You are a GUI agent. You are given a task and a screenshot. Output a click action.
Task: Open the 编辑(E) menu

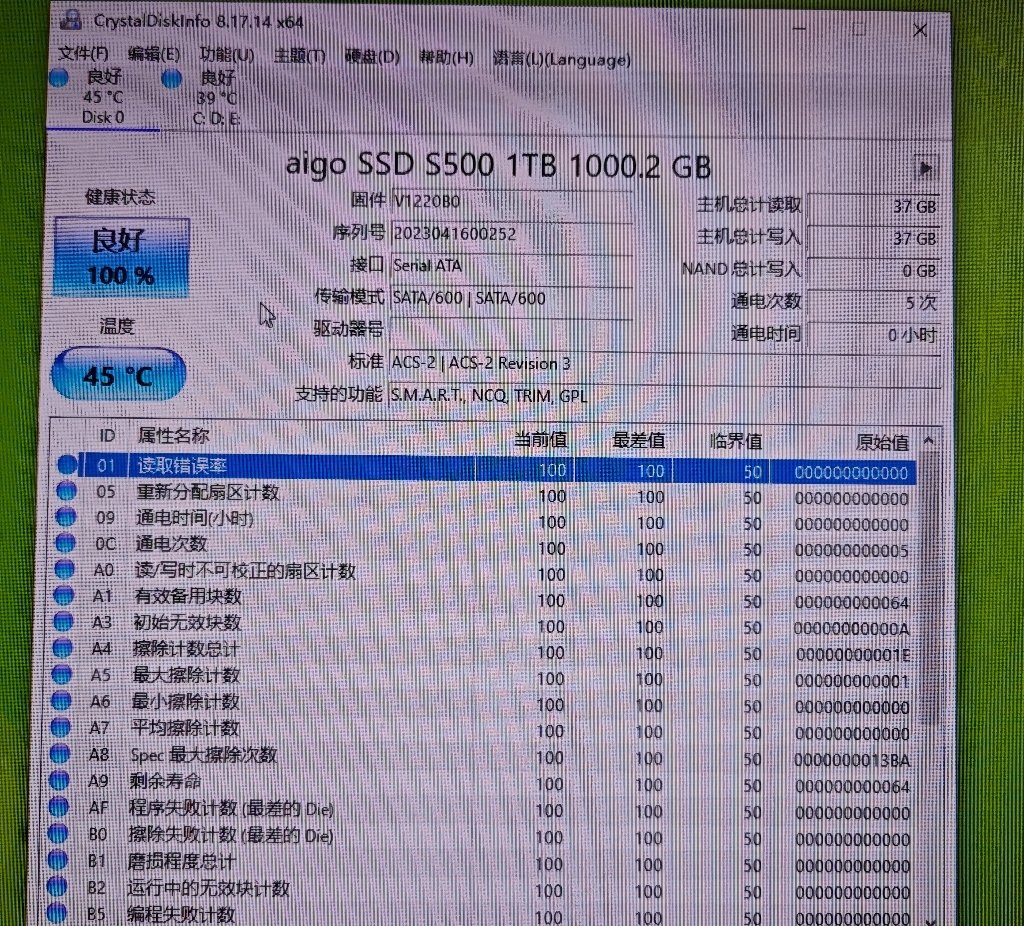coord(153,55)
